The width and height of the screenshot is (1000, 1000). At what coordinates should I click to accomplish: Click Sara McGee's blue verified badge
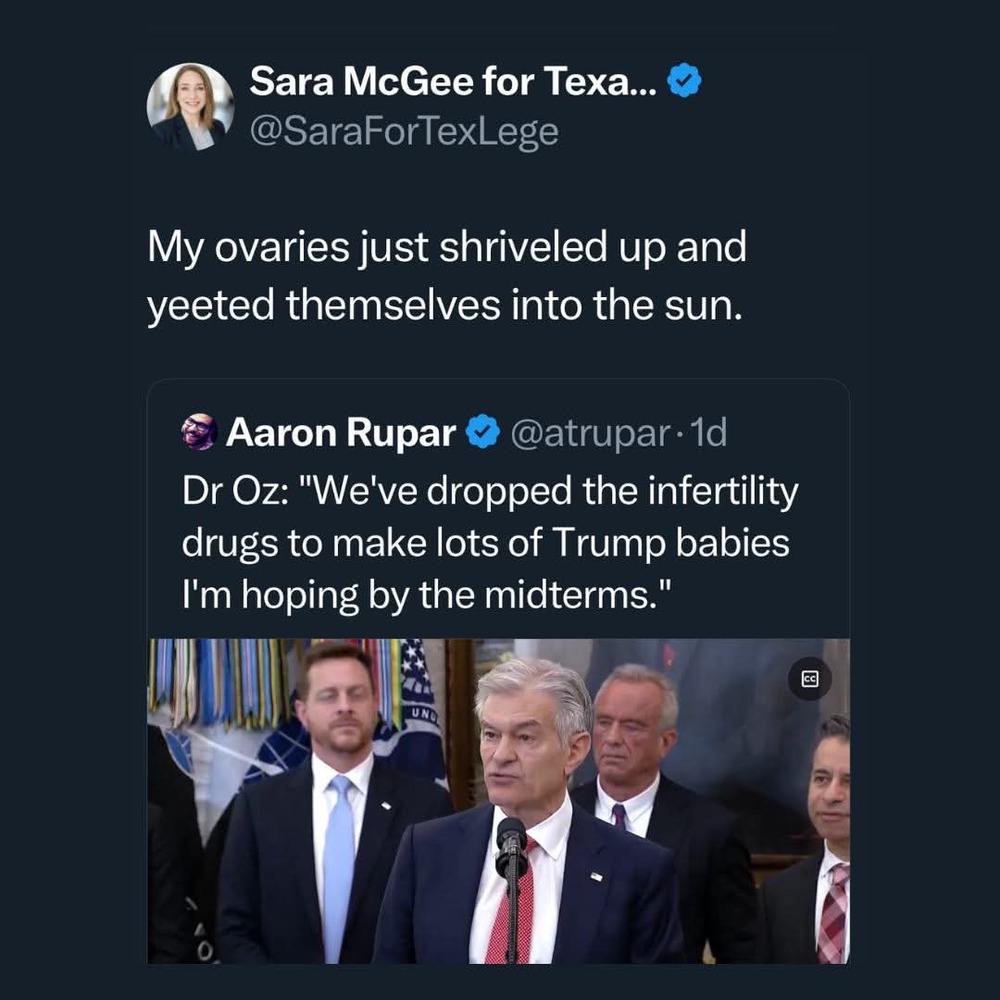[x=684, y=82]
